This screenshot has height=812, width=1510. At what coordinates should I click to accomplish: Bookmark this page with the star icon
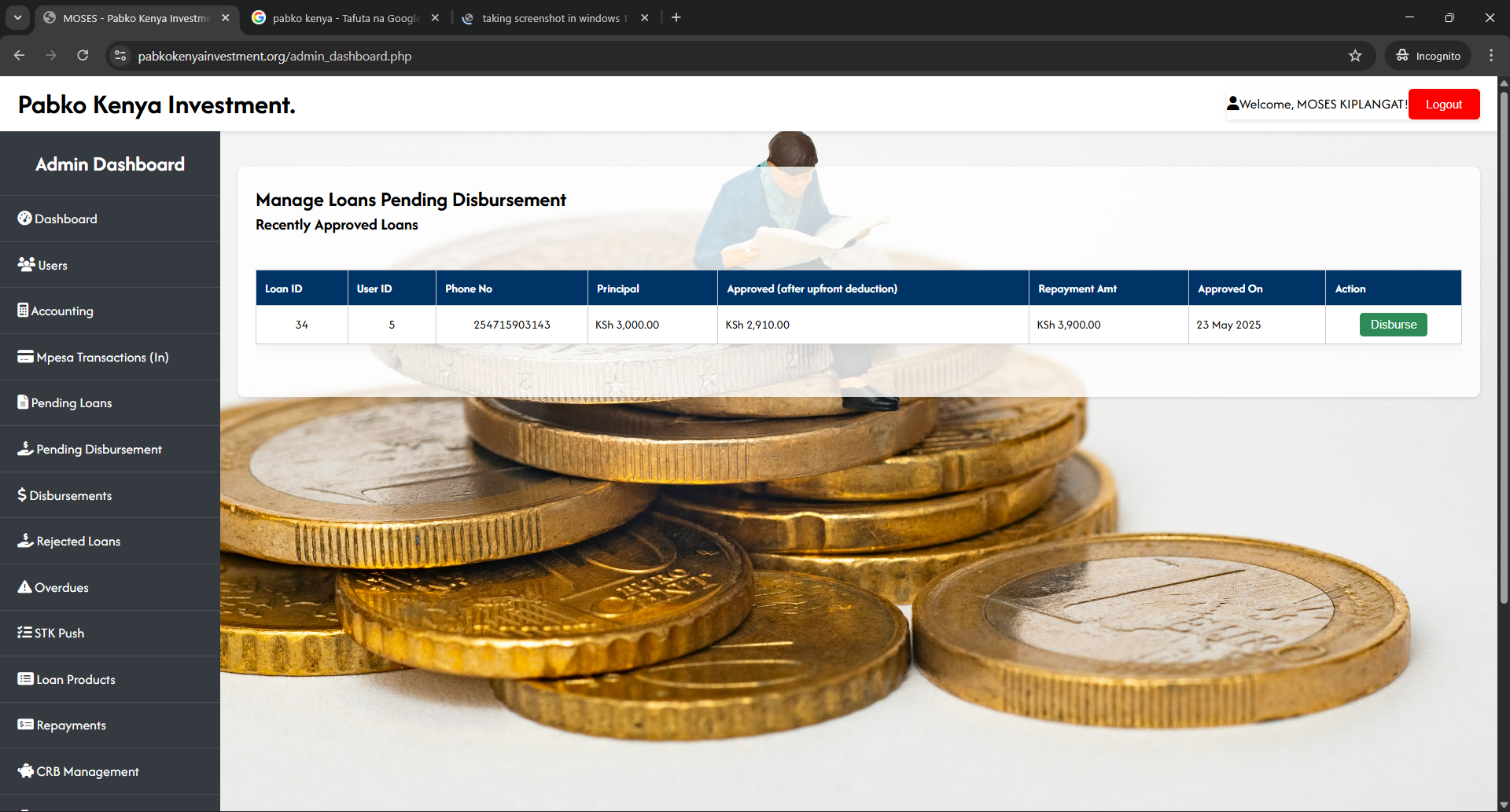pyautogui.click(x=1355, y=56)
